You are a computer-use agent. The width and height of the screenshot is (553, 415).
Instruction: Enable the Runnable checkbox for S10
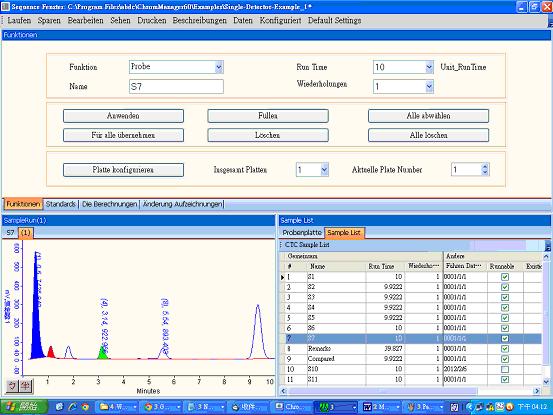pos(505,369)
